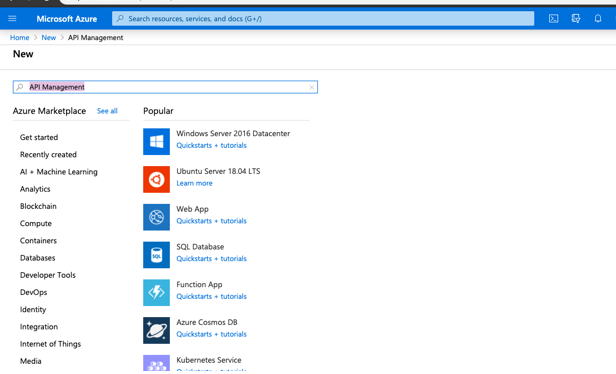Go to Home breadcrumb
This screenshot has width=616, height=374.
point(20,38)
